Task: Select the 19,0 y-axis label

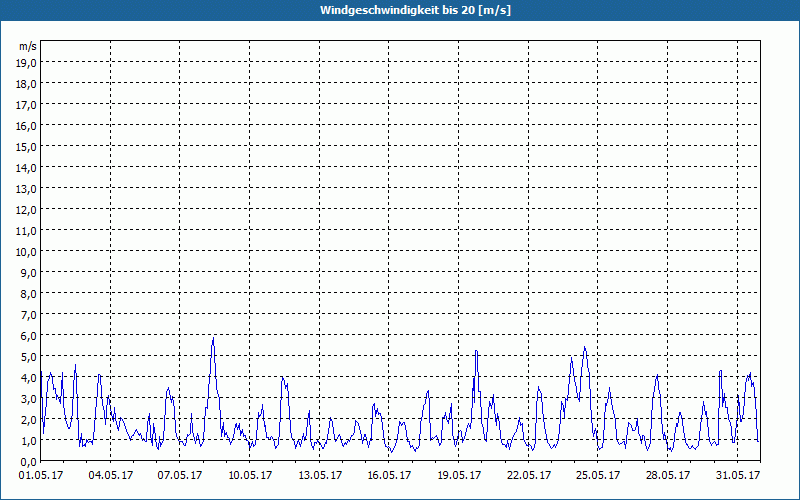Action: (28, 62)
